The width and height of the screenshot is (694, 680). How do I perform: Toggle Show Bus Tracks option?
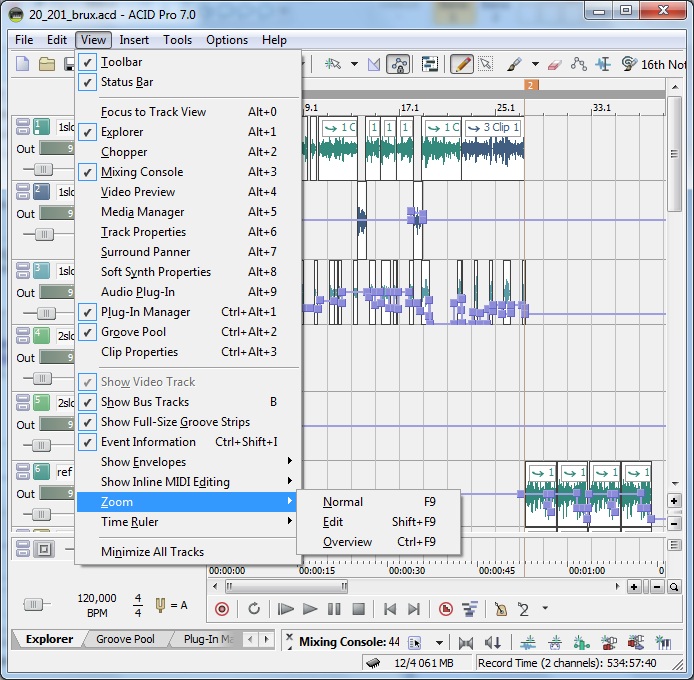145,402
